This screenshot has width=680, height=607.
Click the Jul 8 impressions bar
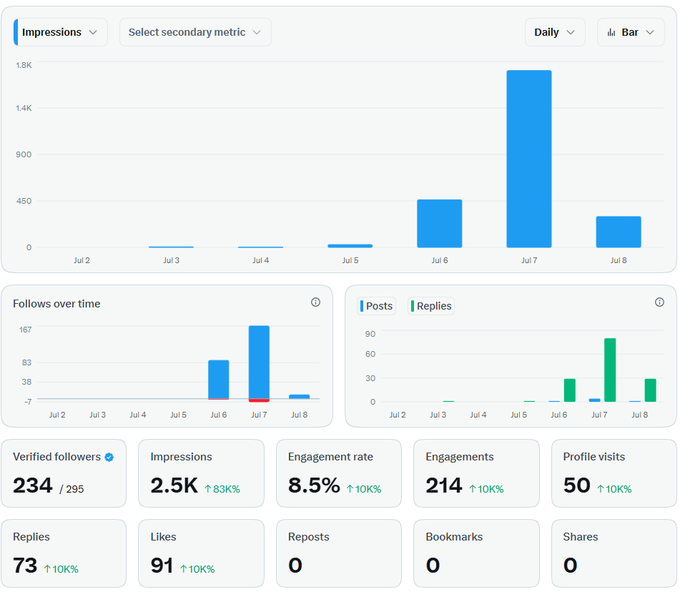(618, 232)
